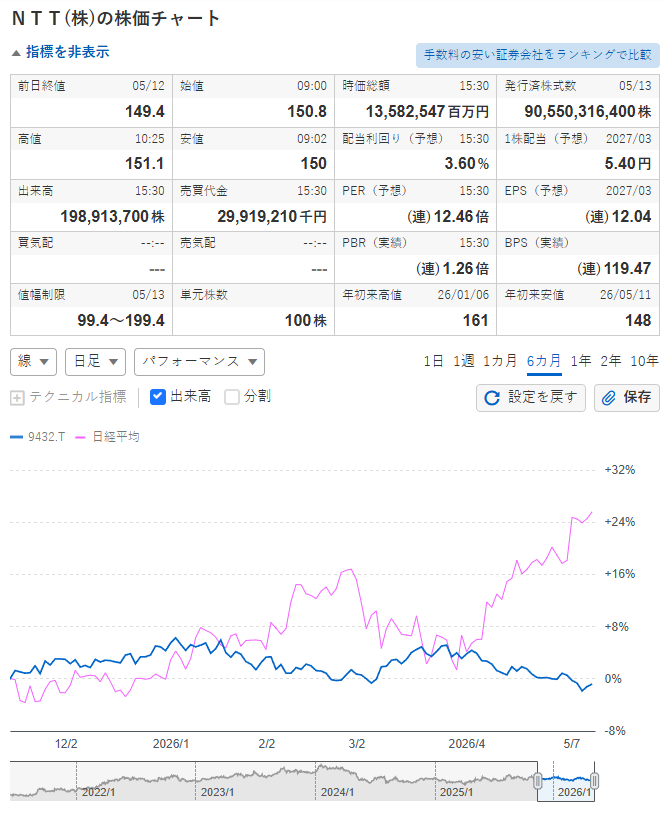Click 2024/1 marker on range navigator
Image resolution: width=665 pixels, height=815 pixels.
(337, 793)
